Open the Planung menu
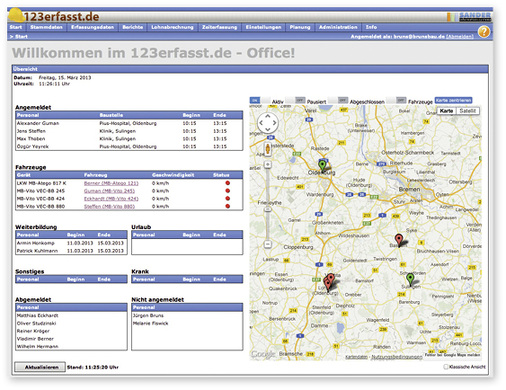 pyautogui.click(x=300, y=27)
